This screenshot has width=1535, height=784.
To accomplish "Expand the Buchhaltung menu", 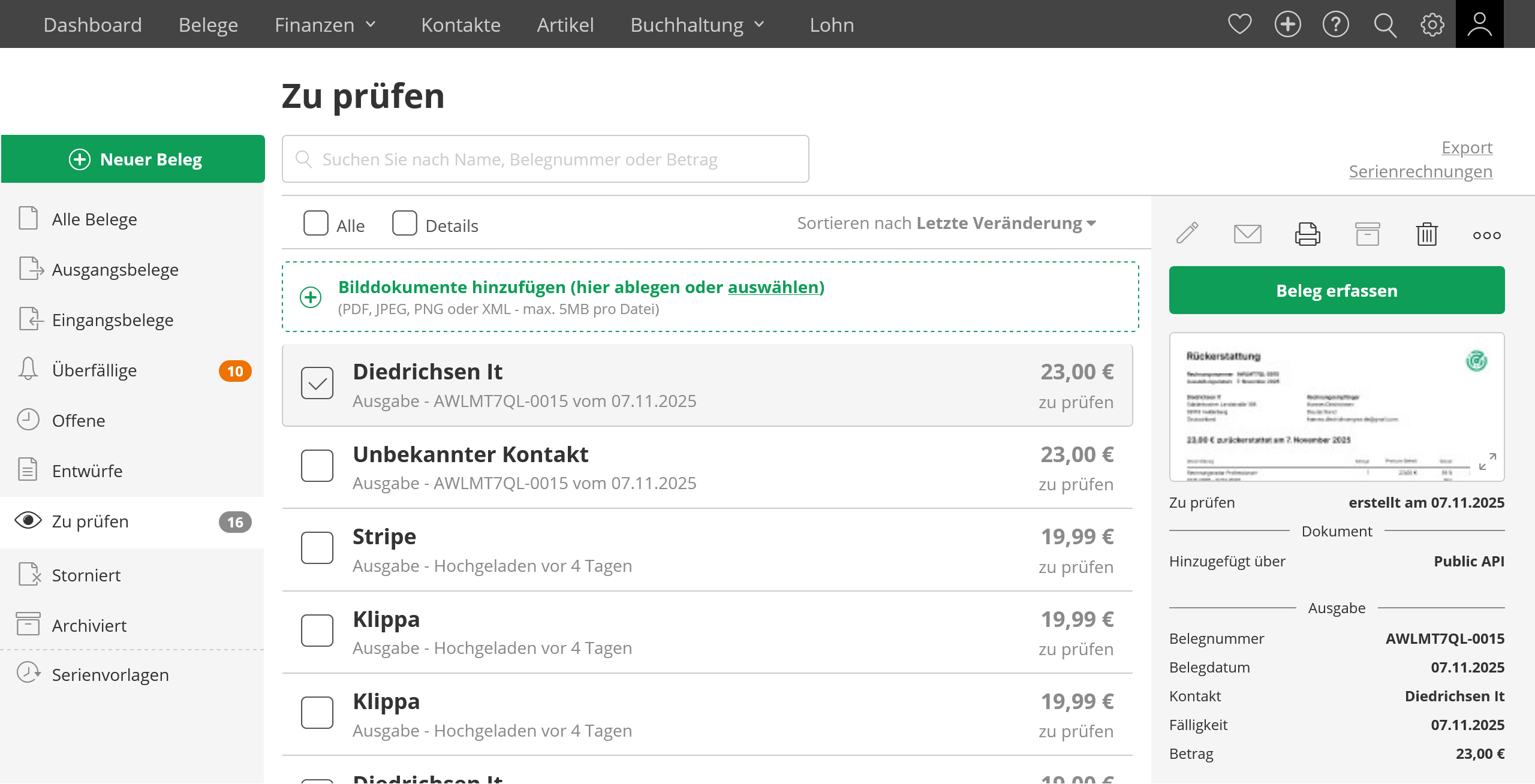I will [697, 25].
